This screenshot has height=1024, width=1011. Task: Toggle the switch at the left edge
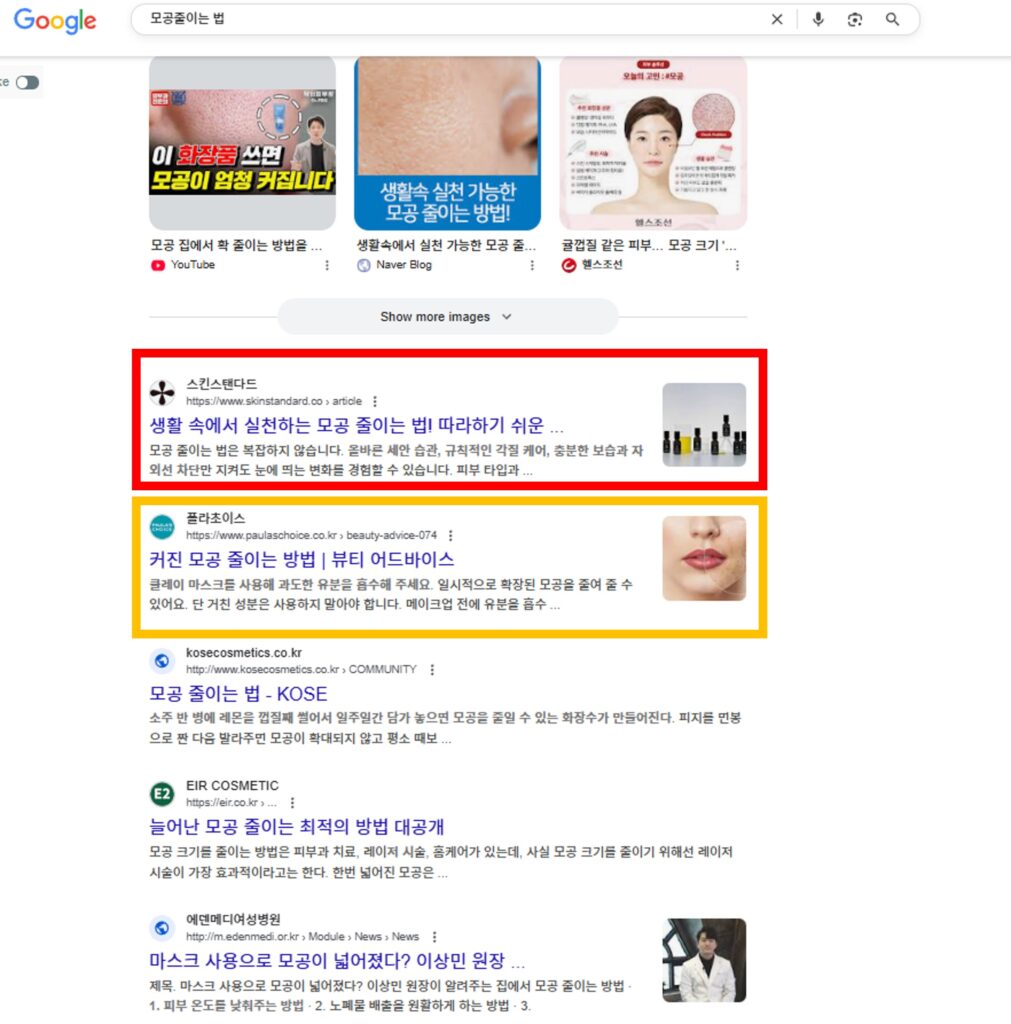point(27,82)
